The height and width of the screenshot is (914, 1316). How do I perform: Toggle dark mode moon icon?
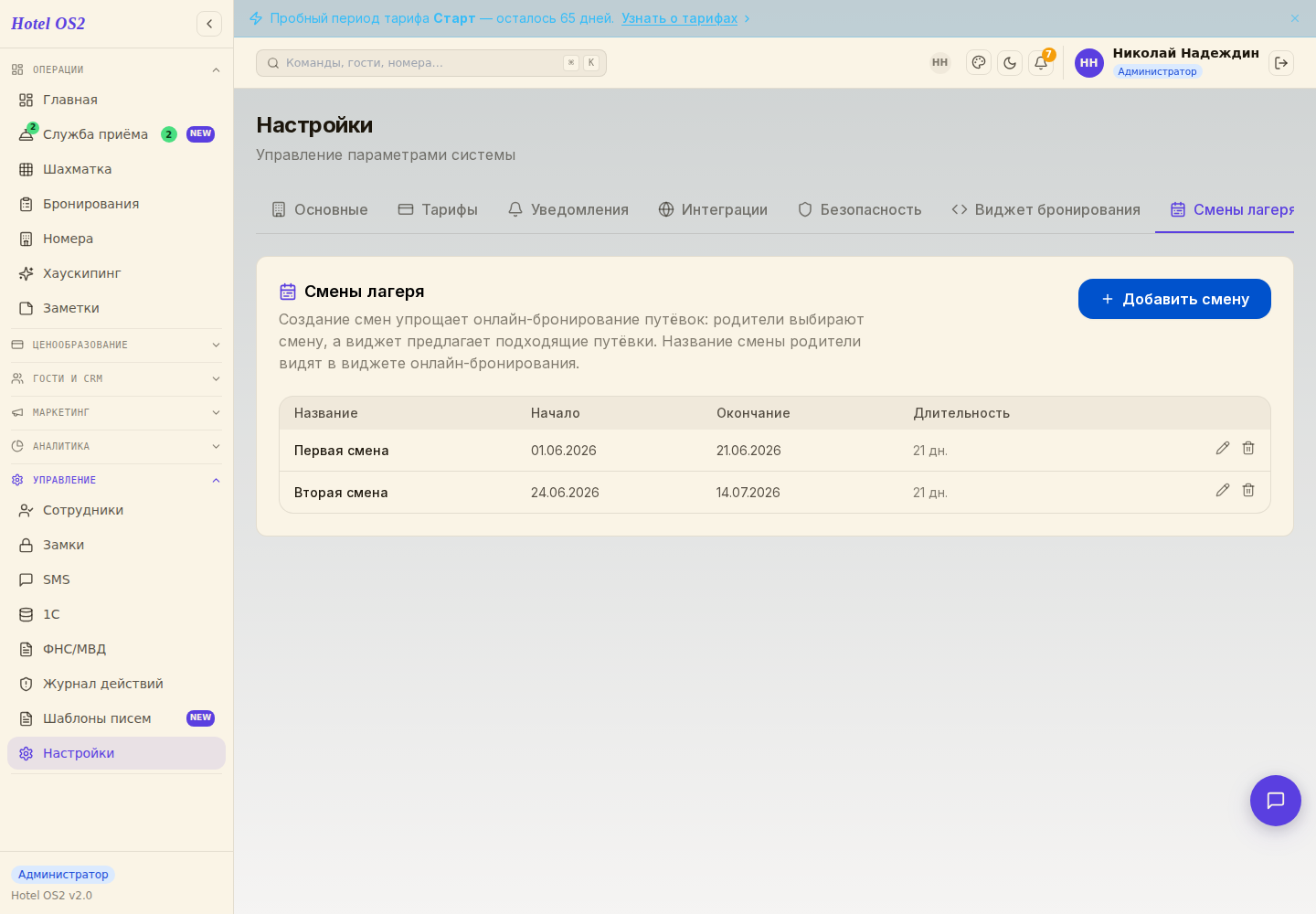click(1010, 63)
